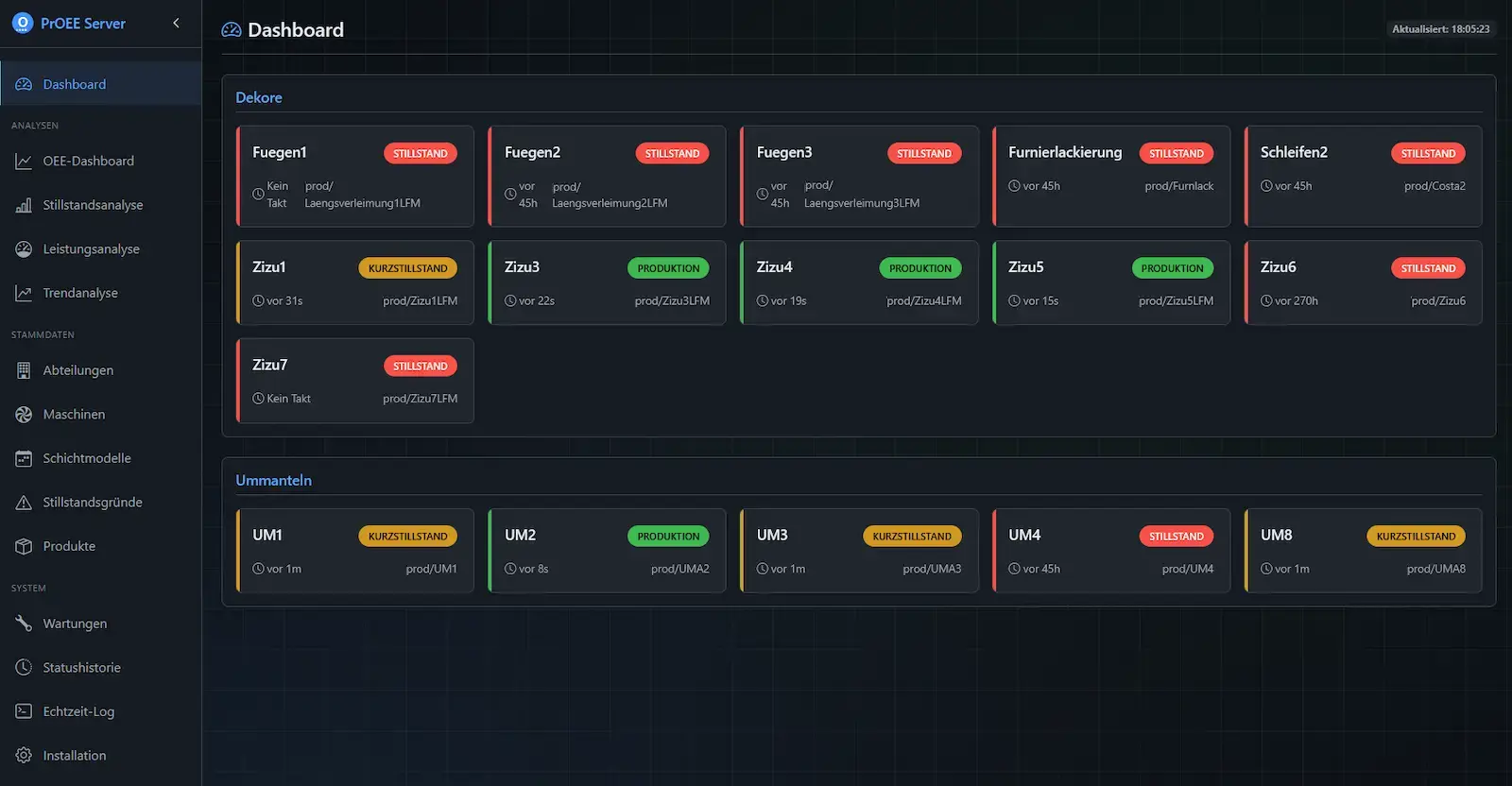Click the 'vor 19s' text on Zizu4
The height and width of the screenshot is (786, 1512).
pyautogui.click(x=789, y=300)
